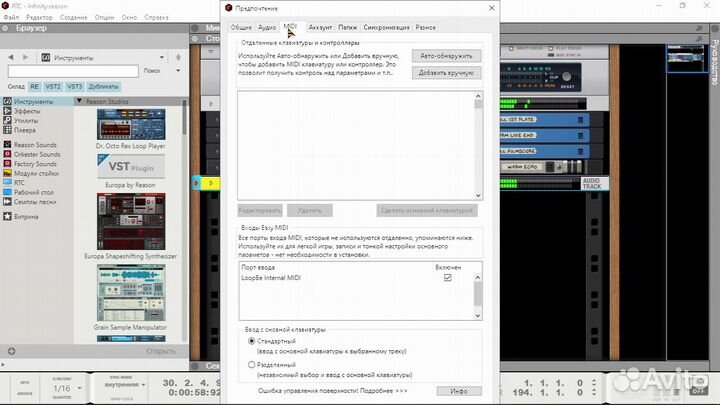The width and height of the screenshot is (720, 405).
Task: Select the Разделенный keyboard input option
Action: 250,365
